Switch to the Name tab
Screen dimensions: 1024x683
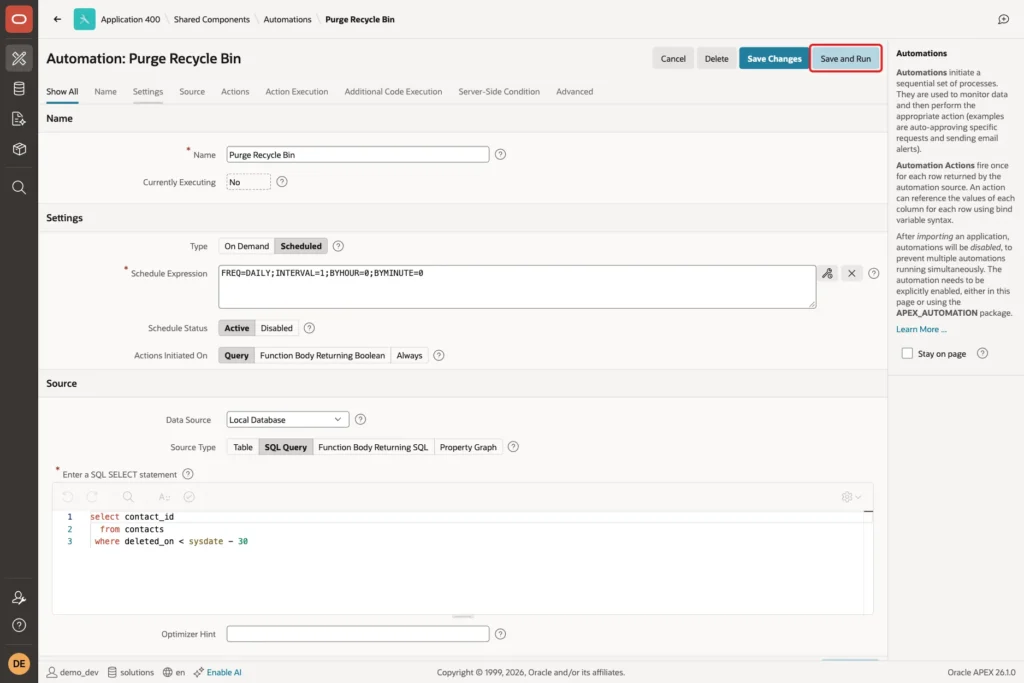105,91
